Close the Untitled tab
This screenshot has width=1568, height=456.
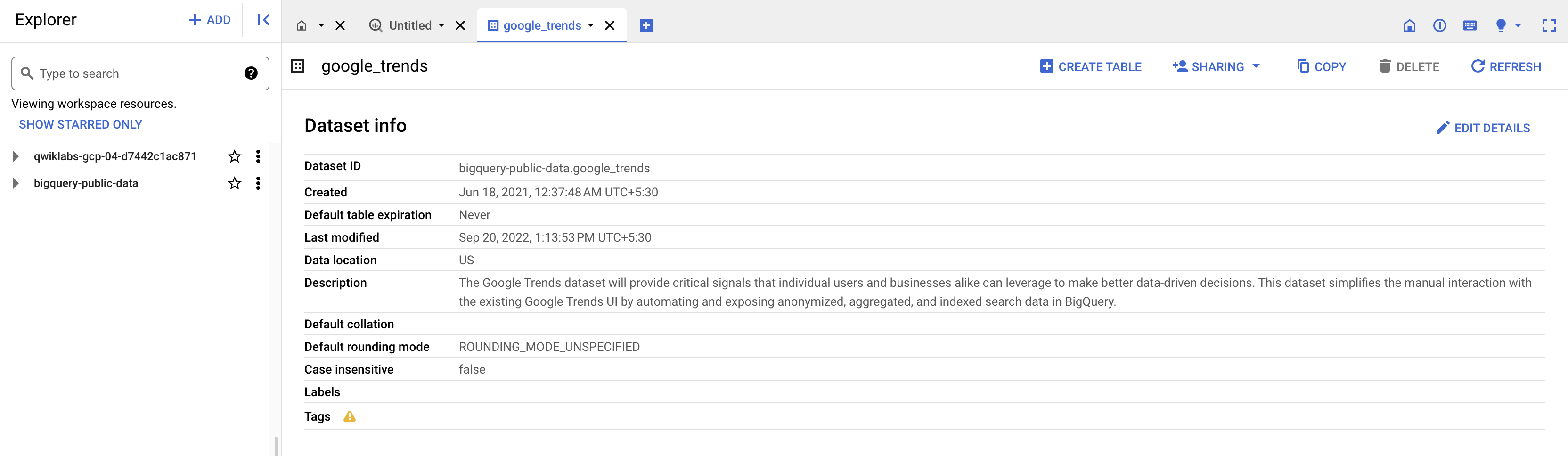point(460,25)
